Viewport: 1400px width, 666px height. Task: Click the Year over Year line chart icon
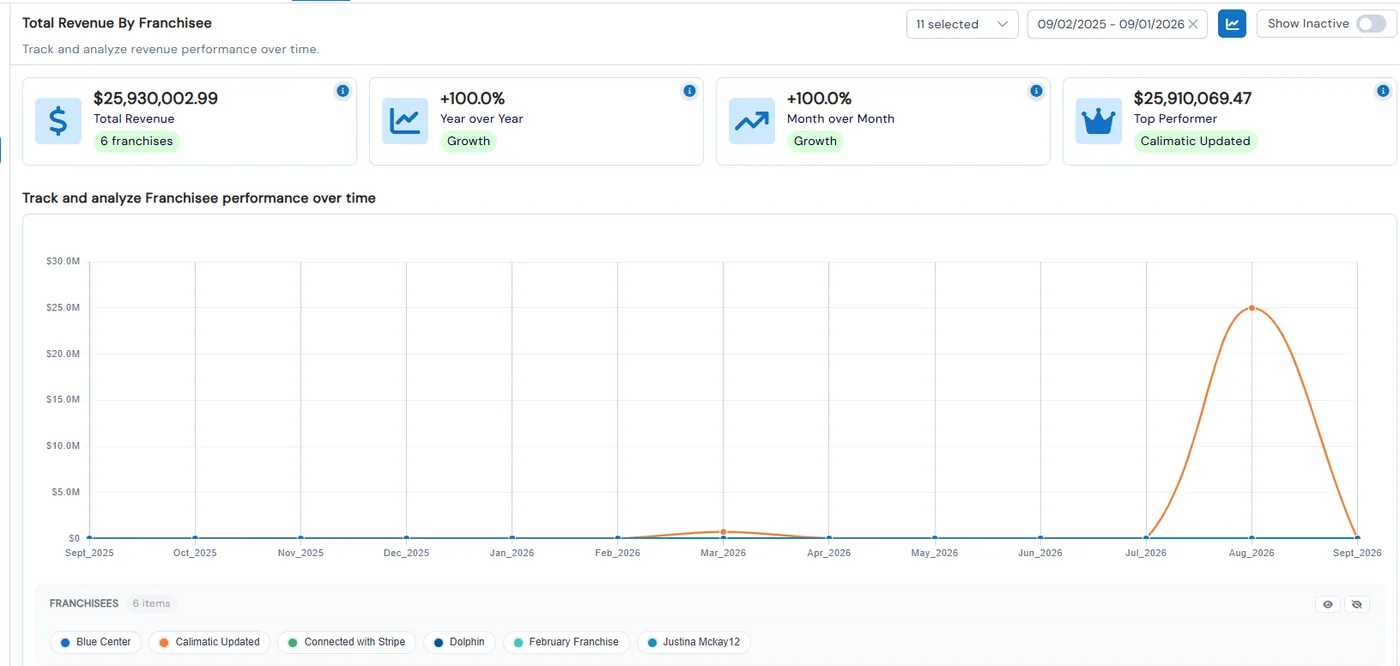pos(405,121)
